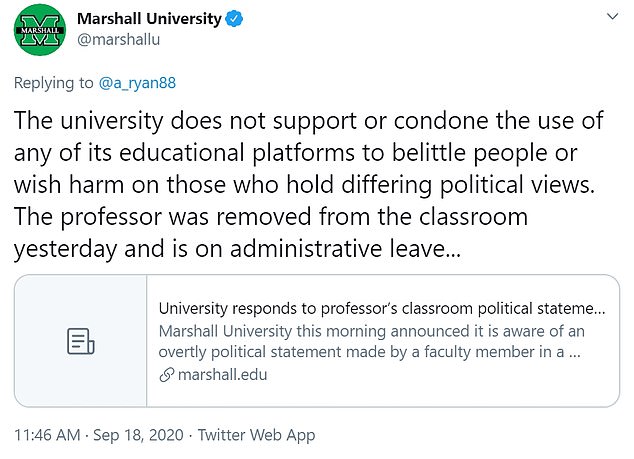The width and height of the screenshot is (634, 459).
Task: Click the @marshallu handle
Action: coord(118,40)
